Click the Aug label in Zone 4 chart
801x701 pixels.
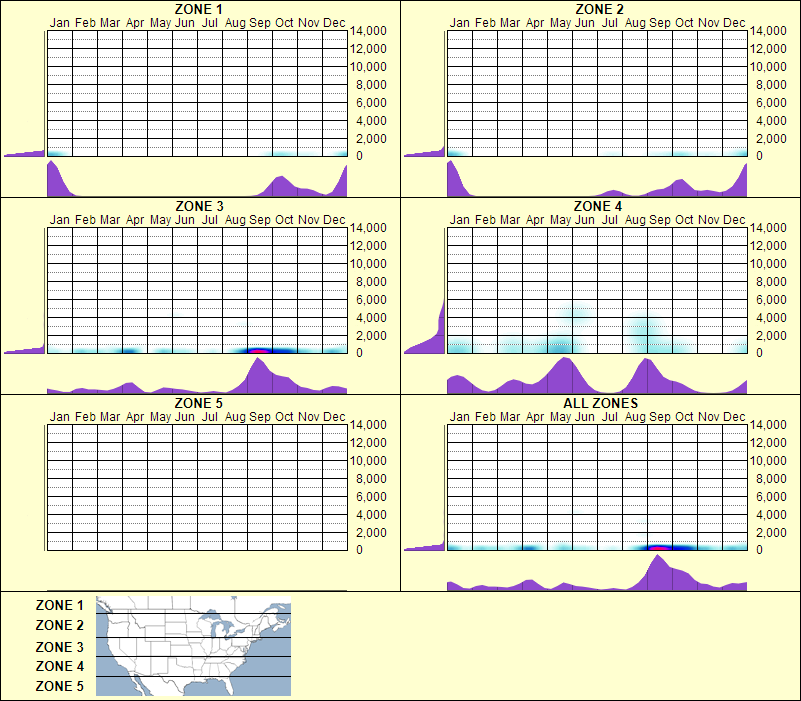(635, 220)
